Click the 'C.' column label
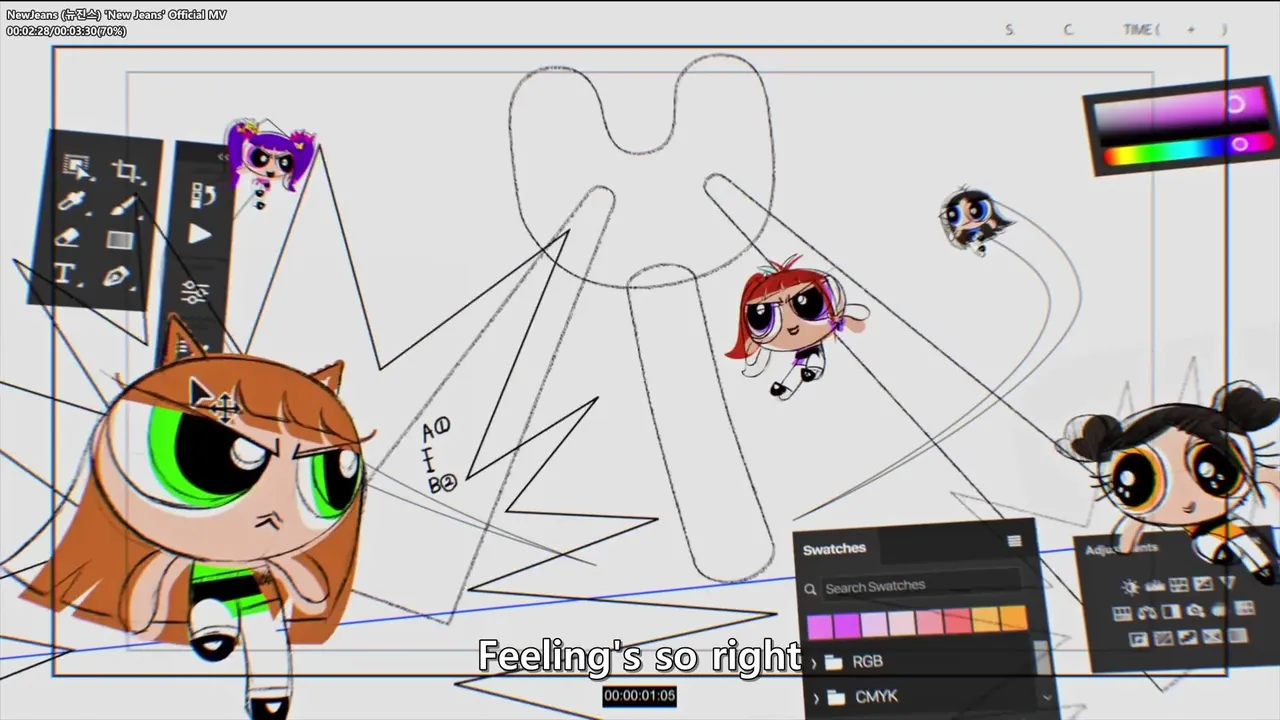 click(1068, 30)
